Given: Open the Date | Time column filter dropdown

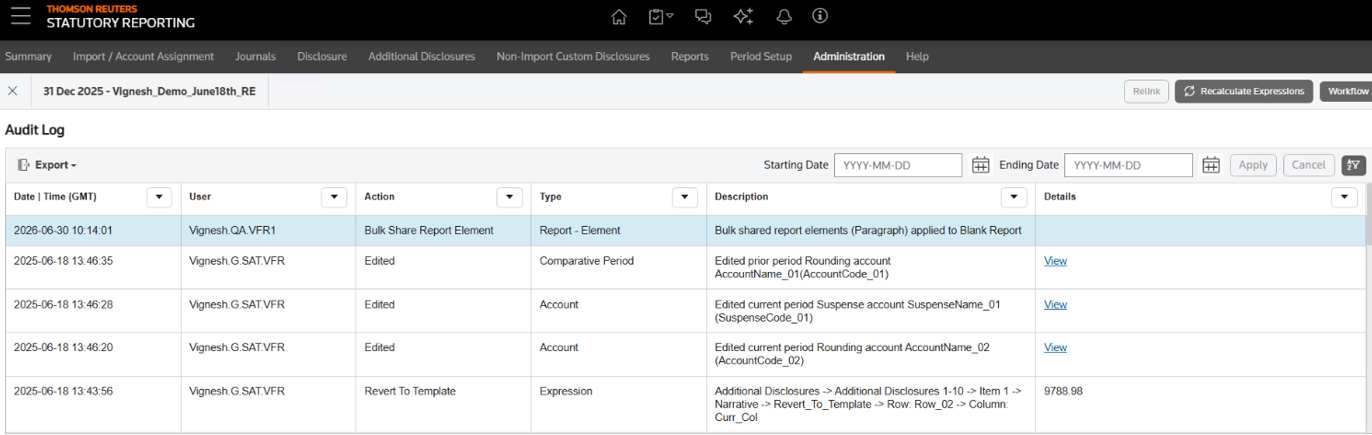Looking at the screenshot, I should (x=159, y=197).
